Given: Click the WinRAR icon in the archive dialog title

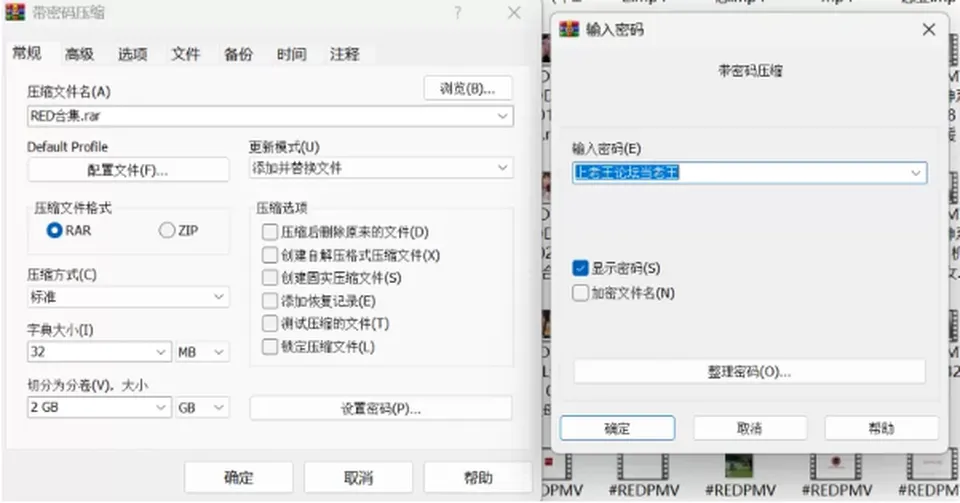Looking at the screenshot, I should 15,12.
